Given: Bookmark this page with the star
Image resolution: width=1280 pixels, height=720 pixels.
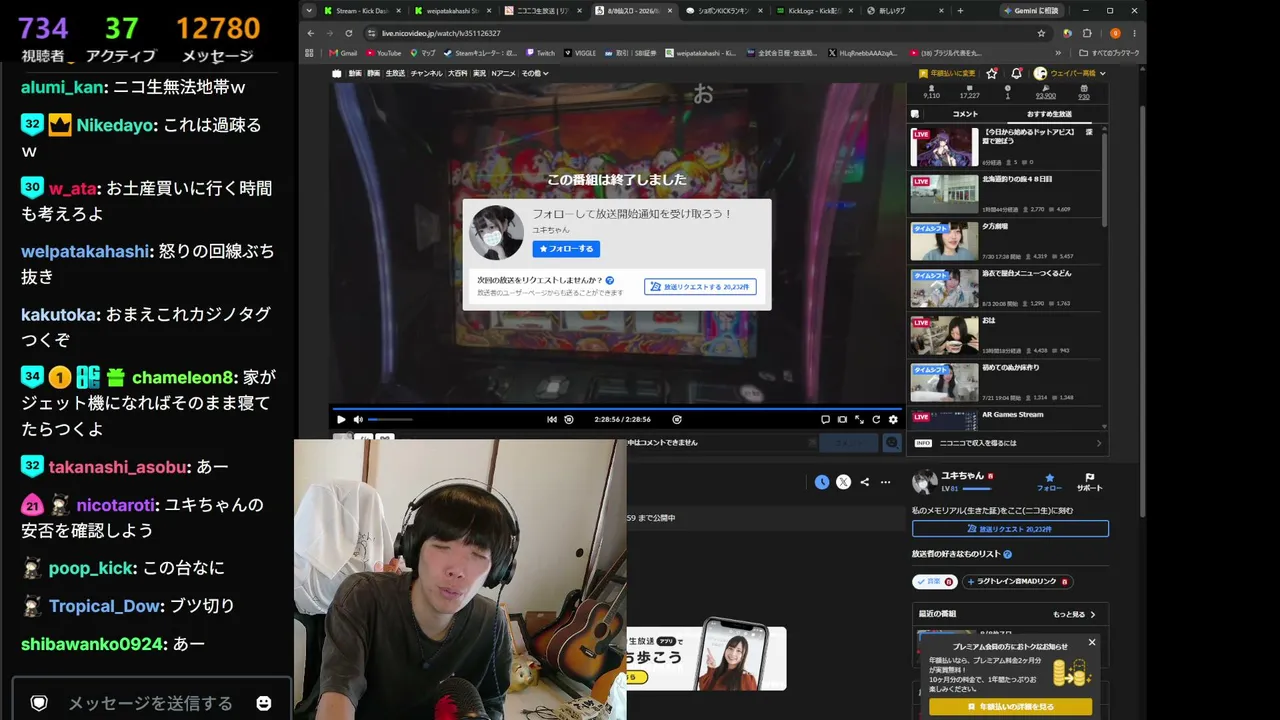Looking at the screenshot, I should tap(1041, 33).
